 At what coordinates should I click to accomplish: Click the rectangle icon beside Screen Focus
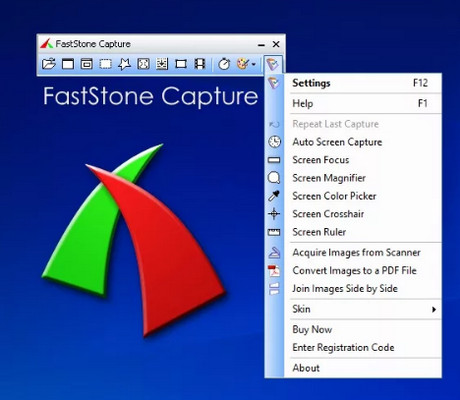(x=274, y=160)
